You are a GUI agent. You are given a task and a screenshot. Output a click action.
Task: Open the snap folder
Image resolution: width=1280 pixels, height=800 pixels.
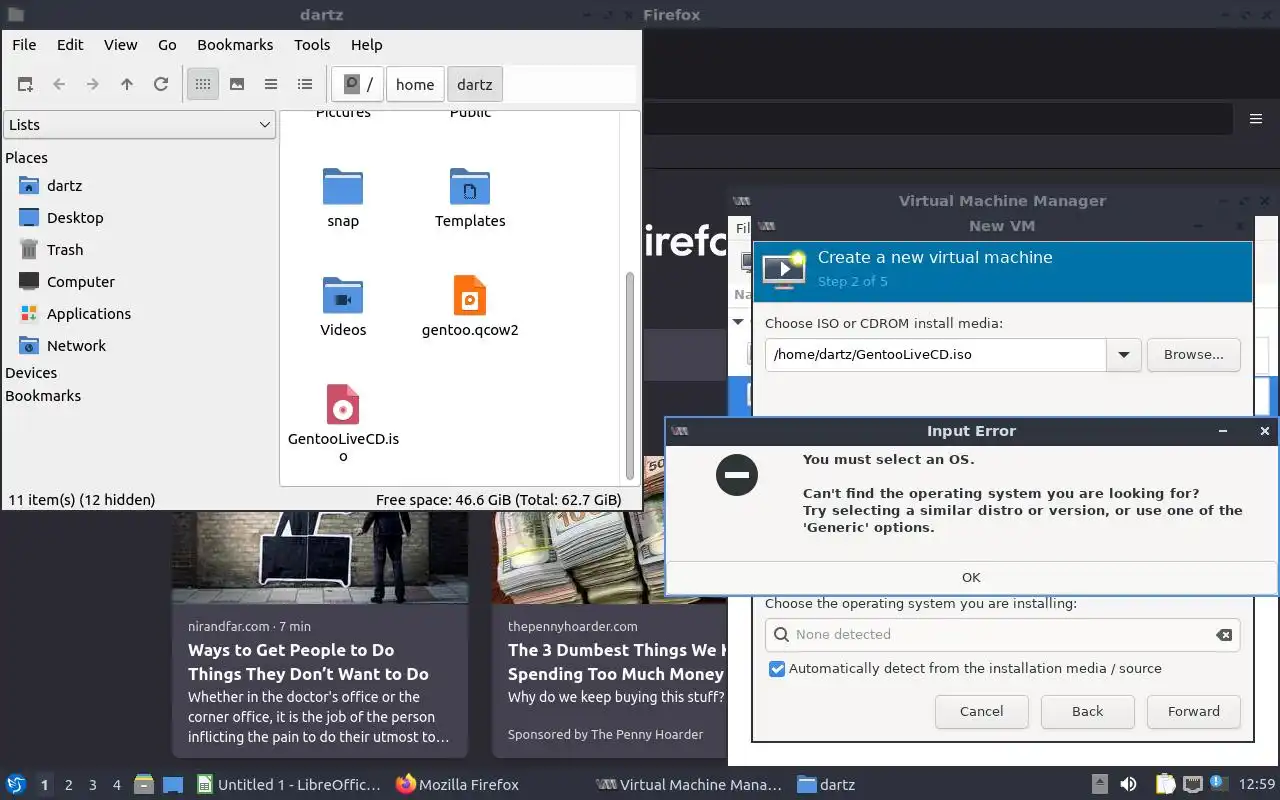tap(343, 198)
